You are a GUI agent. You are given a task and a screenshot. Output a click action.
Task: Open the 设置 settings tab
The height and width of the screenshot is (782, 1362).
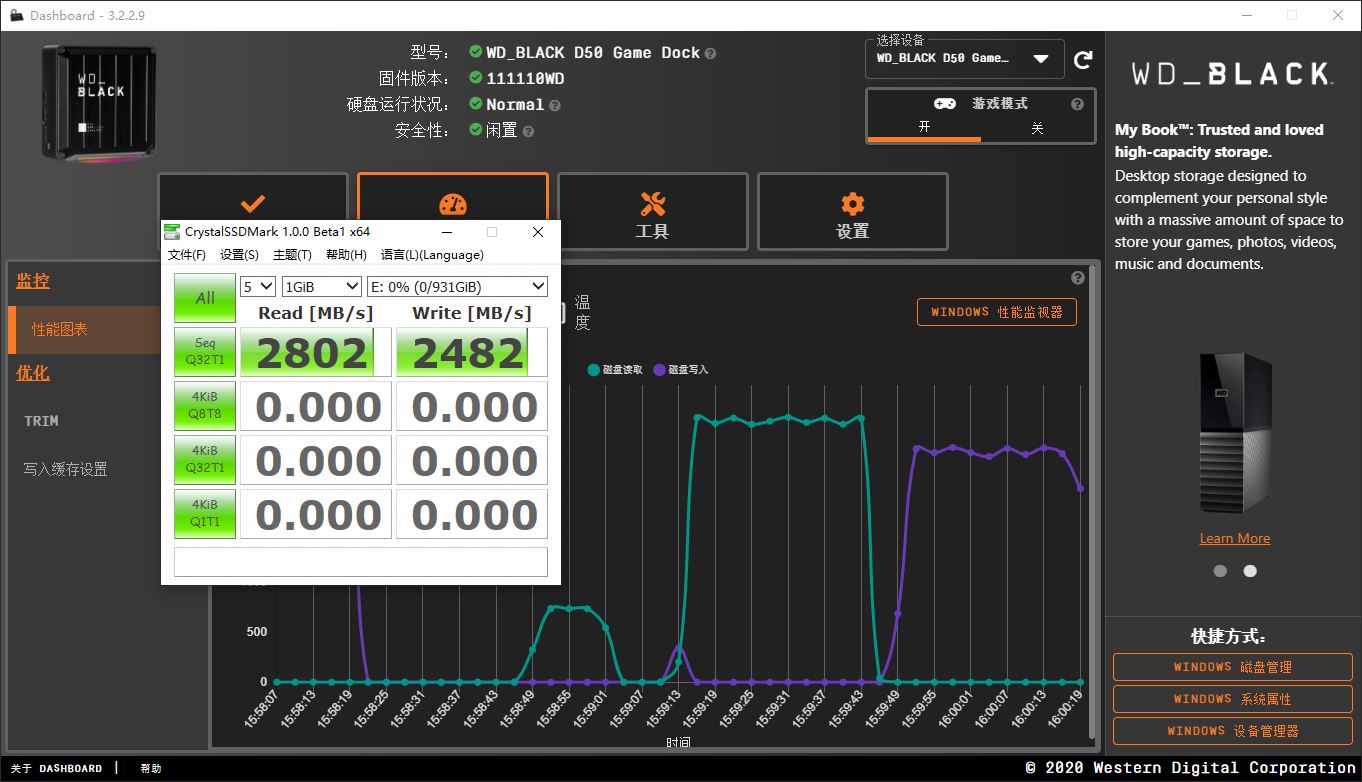click(853, 212)
